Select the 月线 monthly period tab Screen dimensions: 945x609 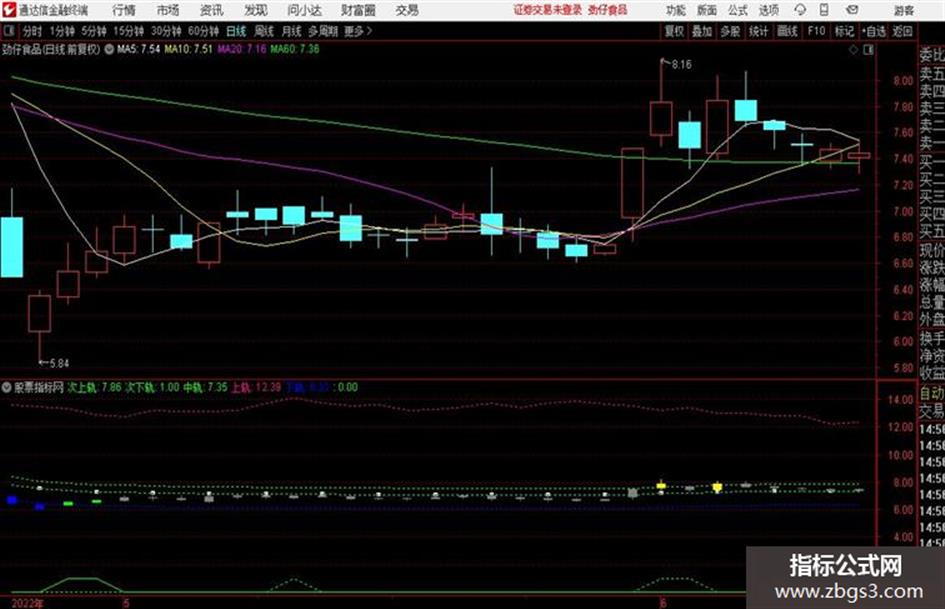coord(291,31)
